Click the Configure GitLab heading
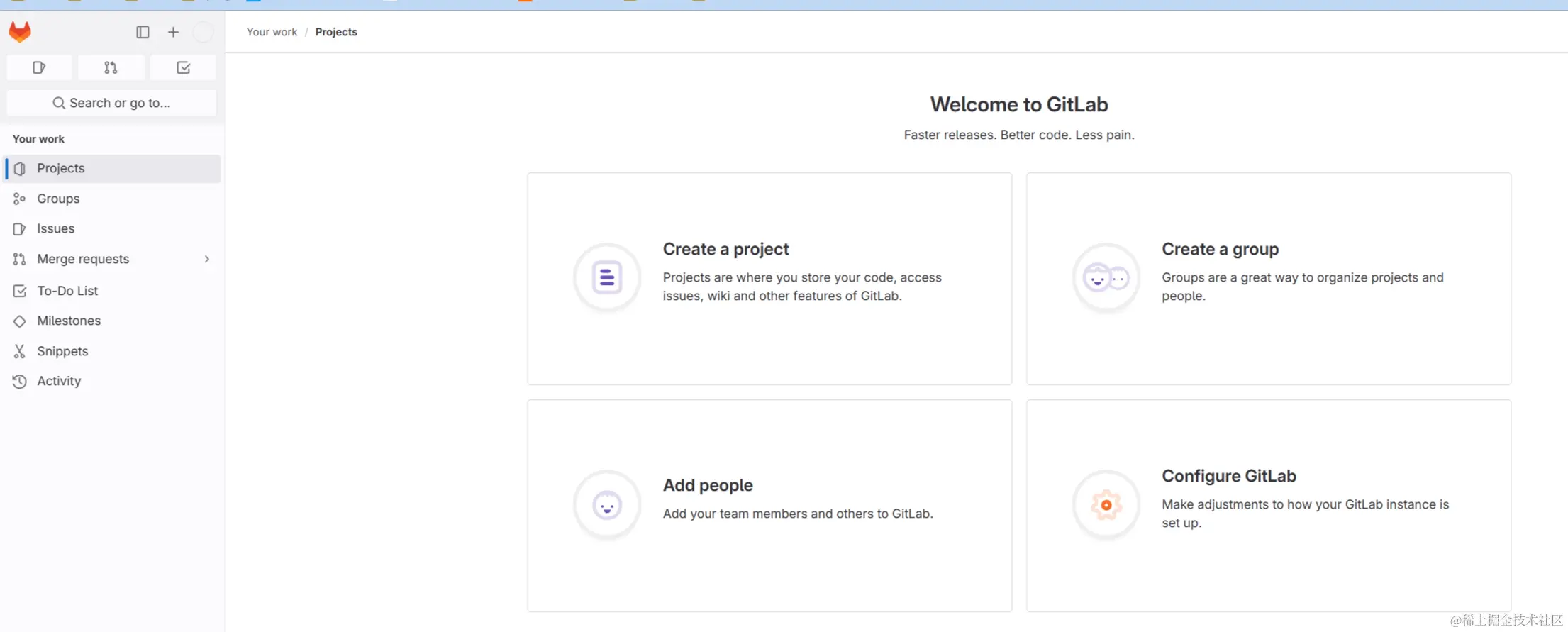1568x632 pixels. click(1229, 476)
